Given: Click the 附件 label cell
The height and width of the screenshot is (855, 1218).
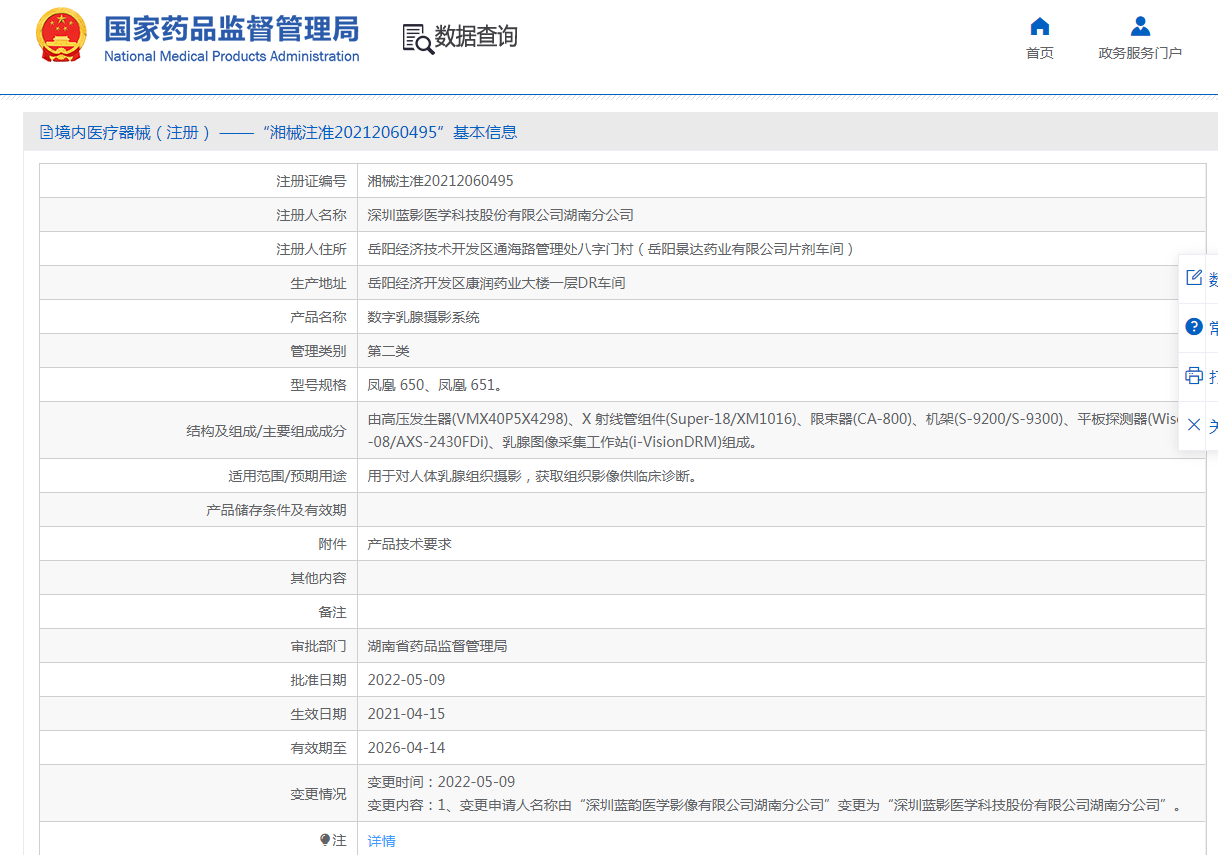Looking at the screenshot, I should click(x=198, y=544).
